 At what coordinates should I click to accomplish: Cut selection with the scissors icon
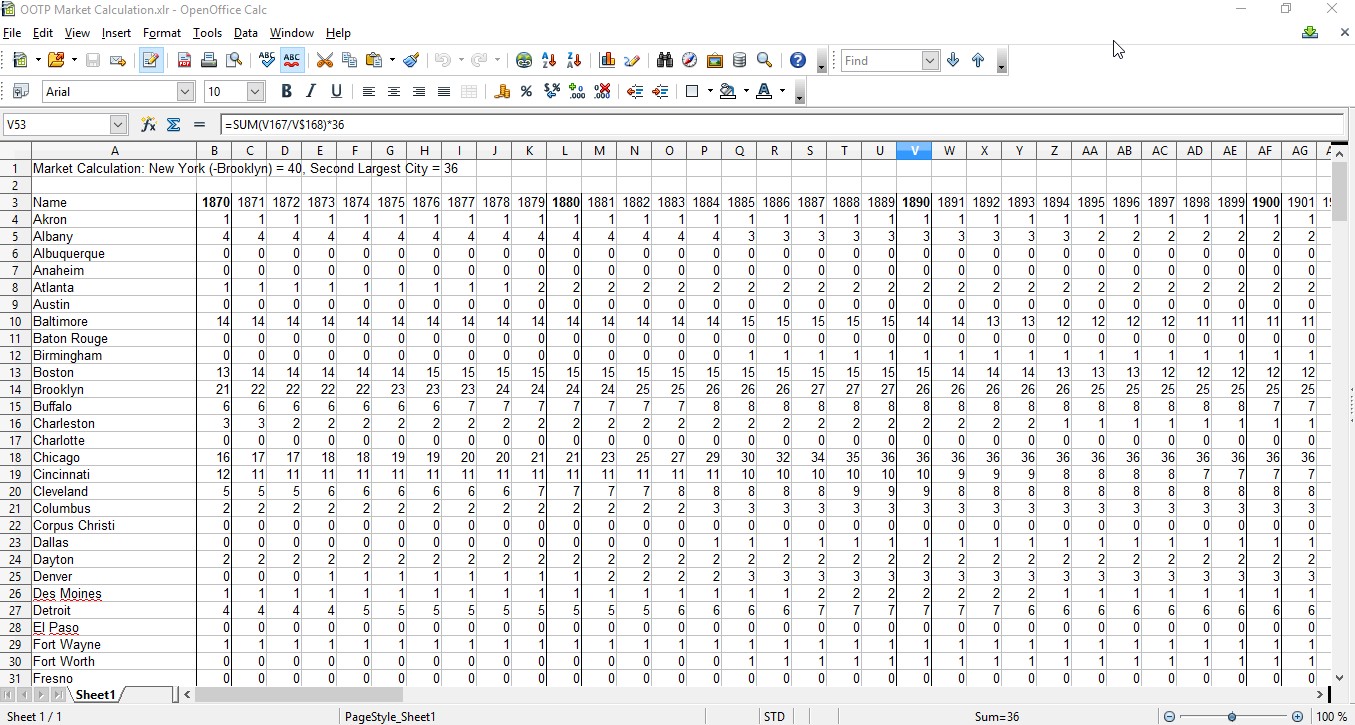324,61
